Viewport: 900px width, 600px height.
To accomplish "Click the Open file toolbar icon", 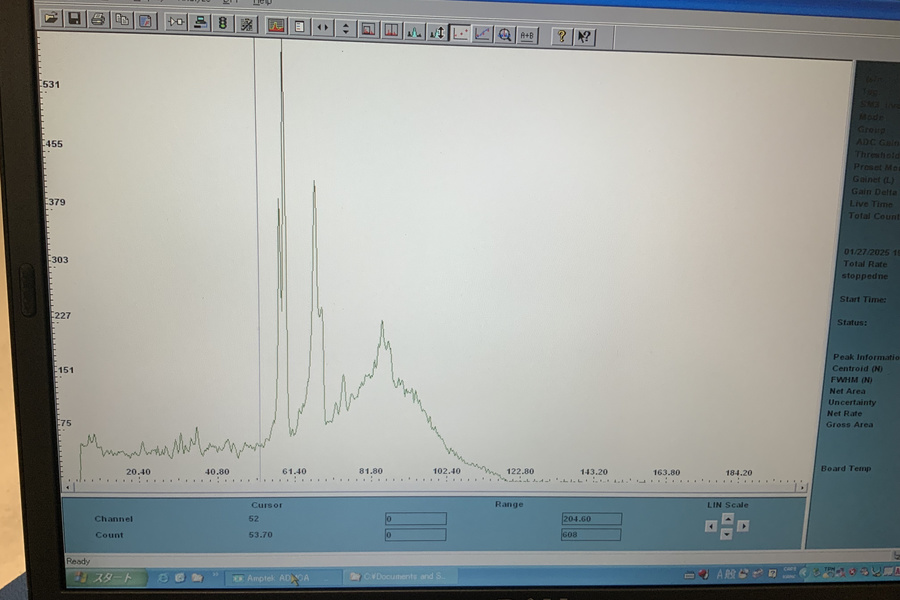I will point(51,20).
